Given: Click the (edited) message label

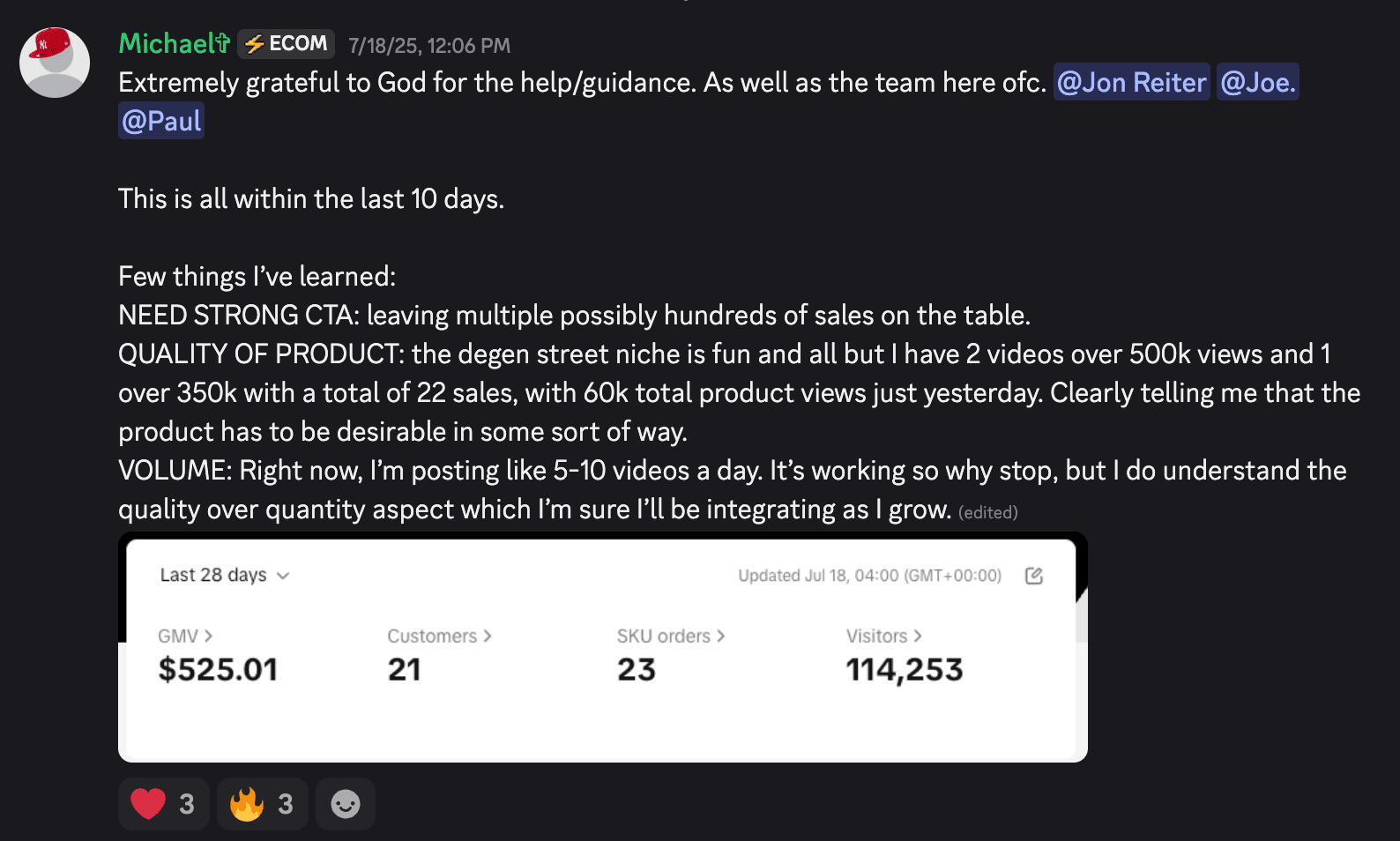Looking at the screenshot, I should point(987,513).
